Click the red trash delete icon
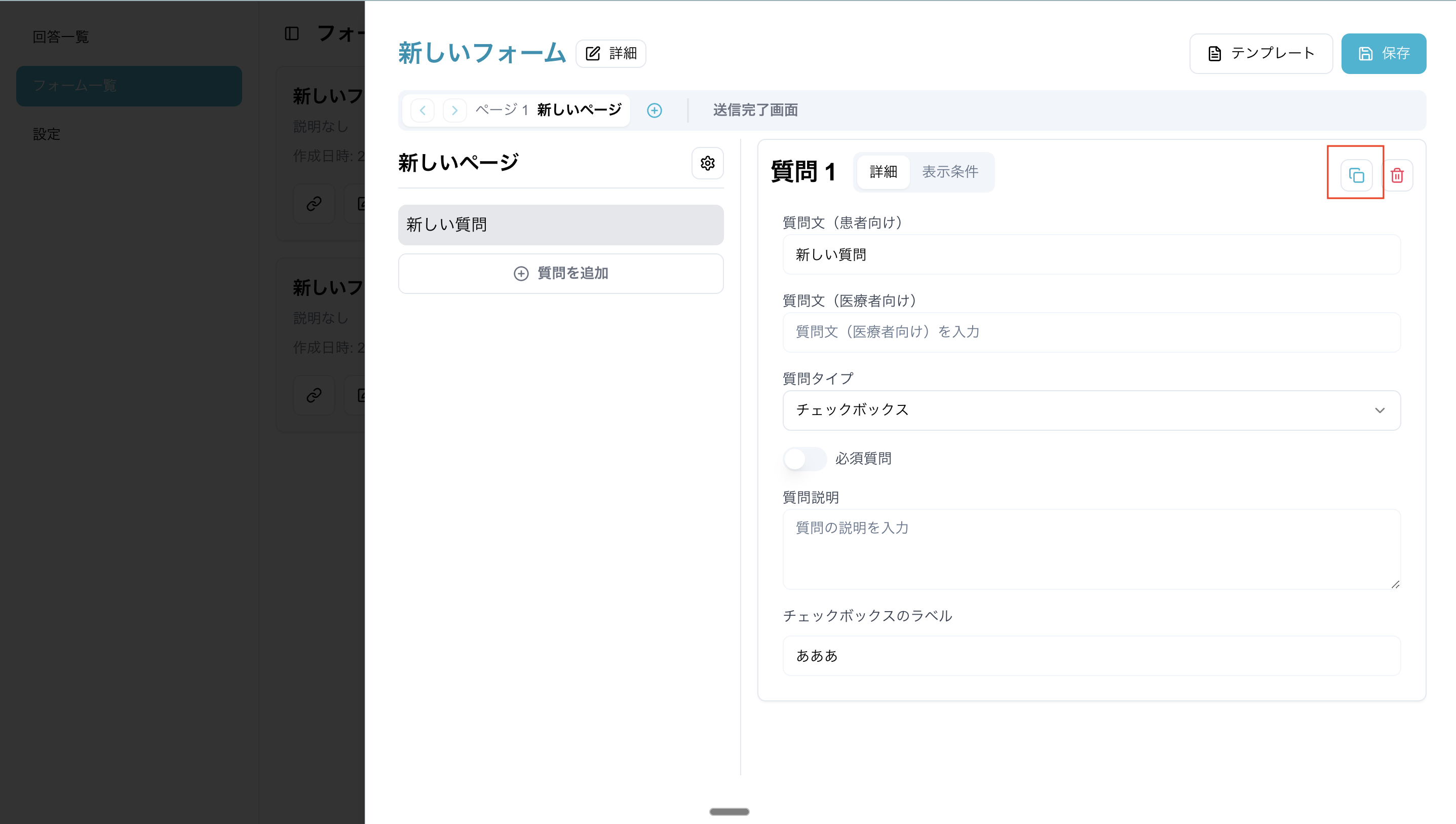 pyautogui.click(x=1397, y=175)
